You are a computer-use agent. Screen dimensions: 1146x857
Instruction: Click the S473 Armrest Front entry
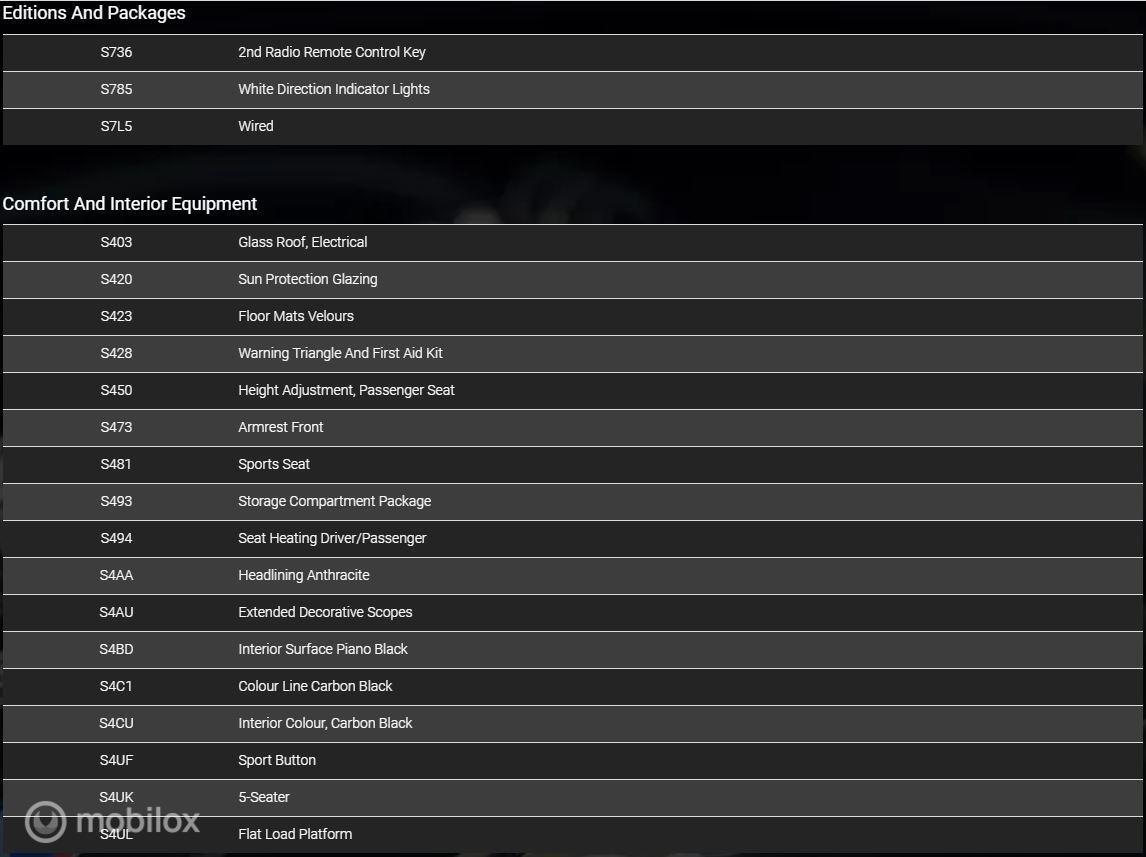click(572, 428)
